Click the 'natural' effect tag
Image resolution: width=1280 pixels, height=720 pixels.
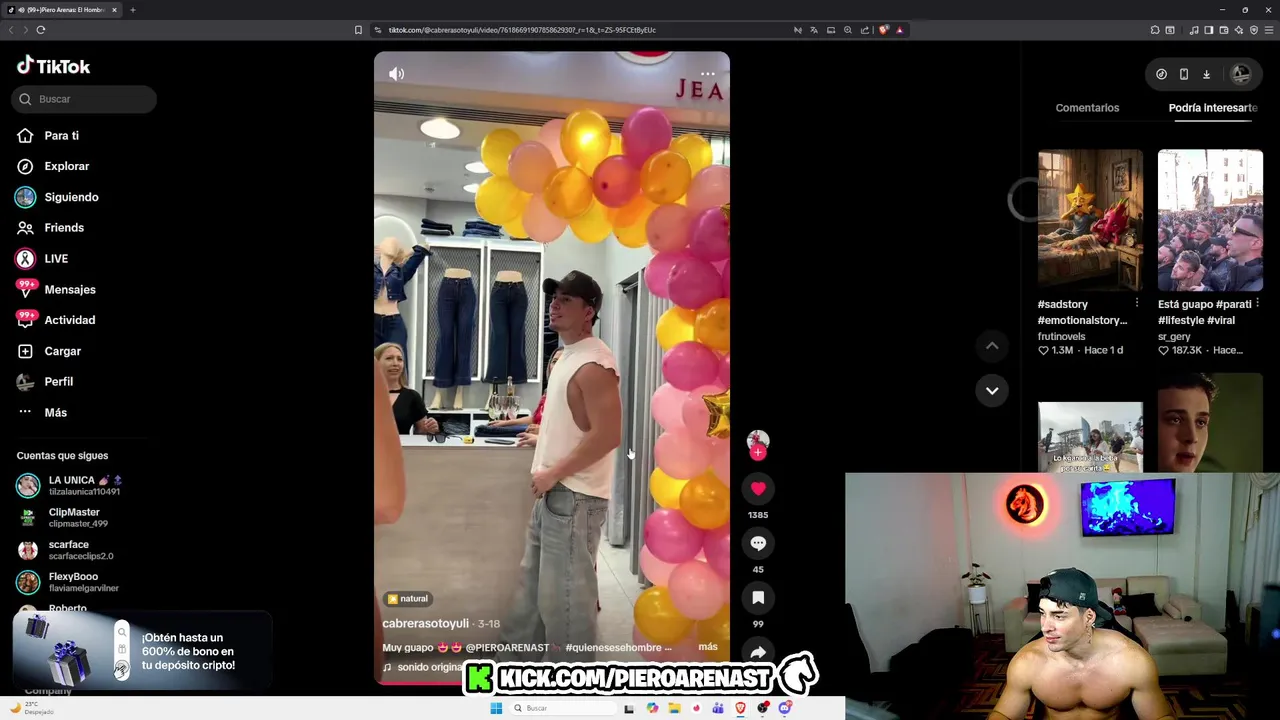(407, 599)
